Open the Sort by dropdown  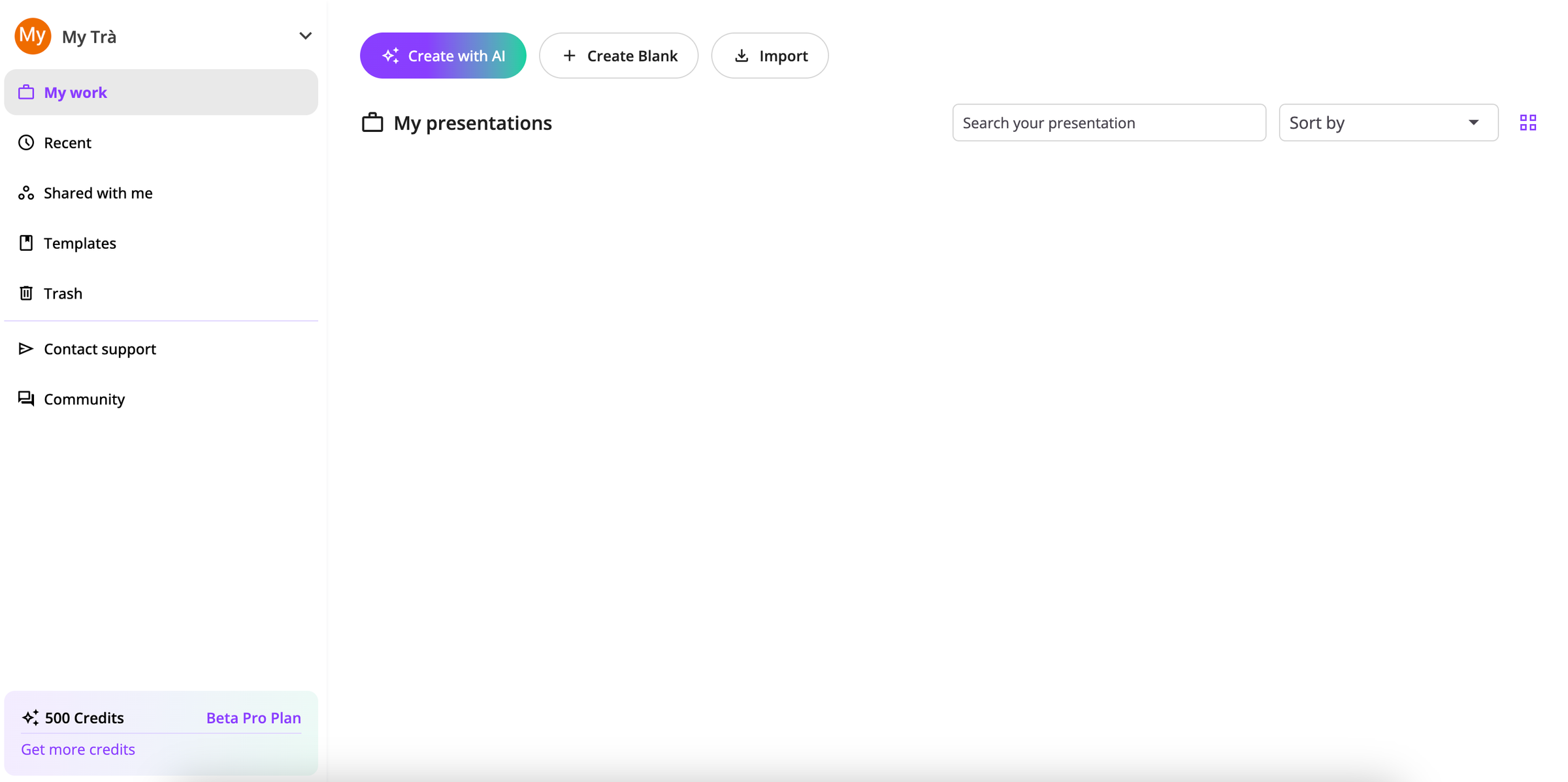pyautogui.click(x=1388, y=122)
